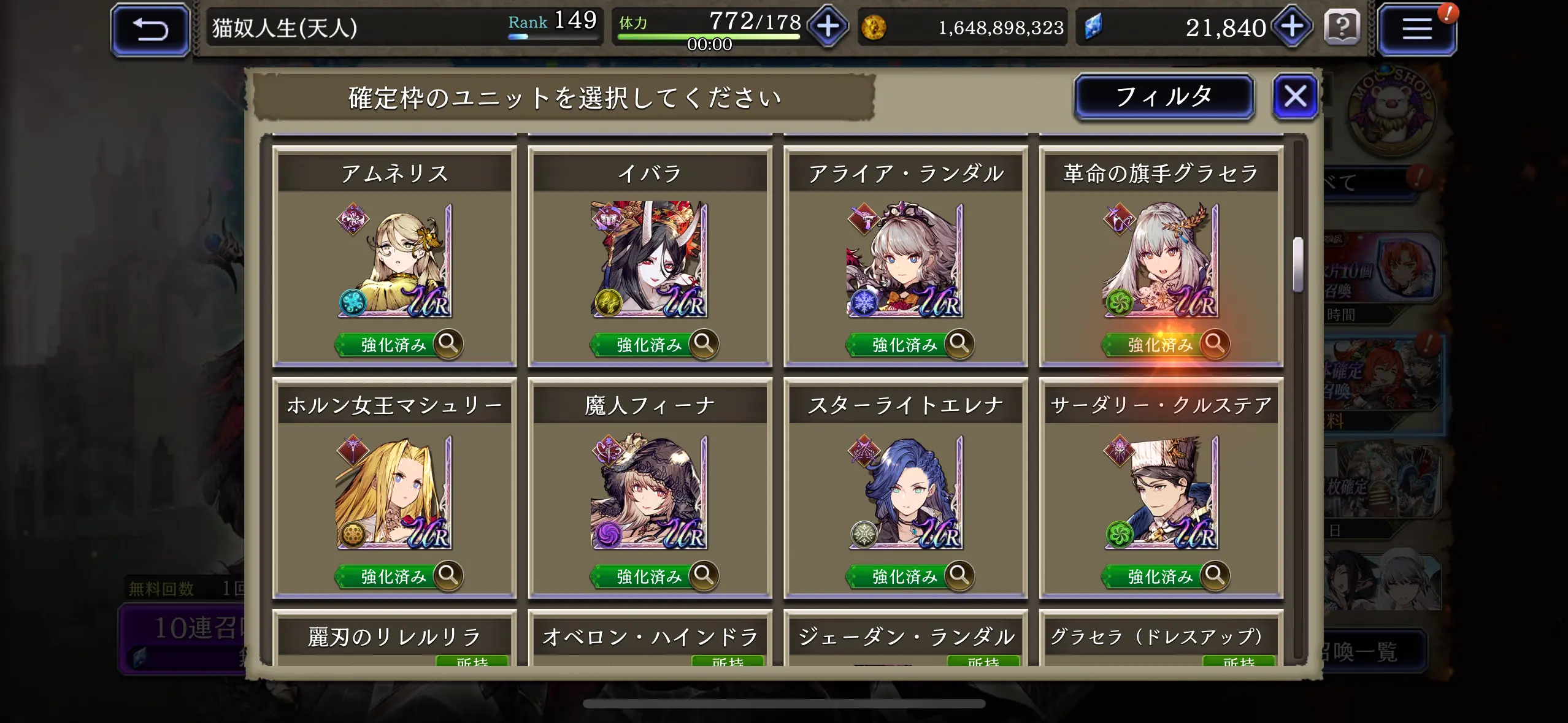Image resolution: width=1568 pixels, height=723 pixels.
Task: Close the unit selection dialog
Action: pyautogui.click(x=1295, y=96)
